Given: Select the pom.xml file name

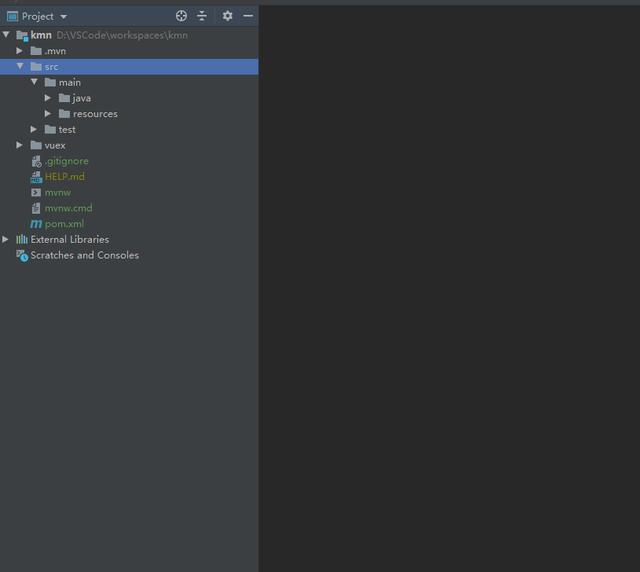Looking at the screenshot, I should coord(64,224).
